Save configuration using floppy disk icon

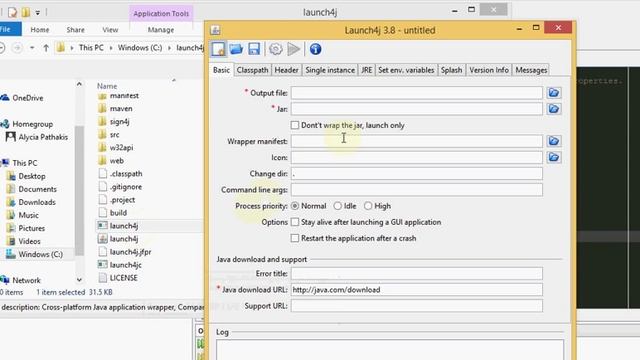[x=254, y=49]
